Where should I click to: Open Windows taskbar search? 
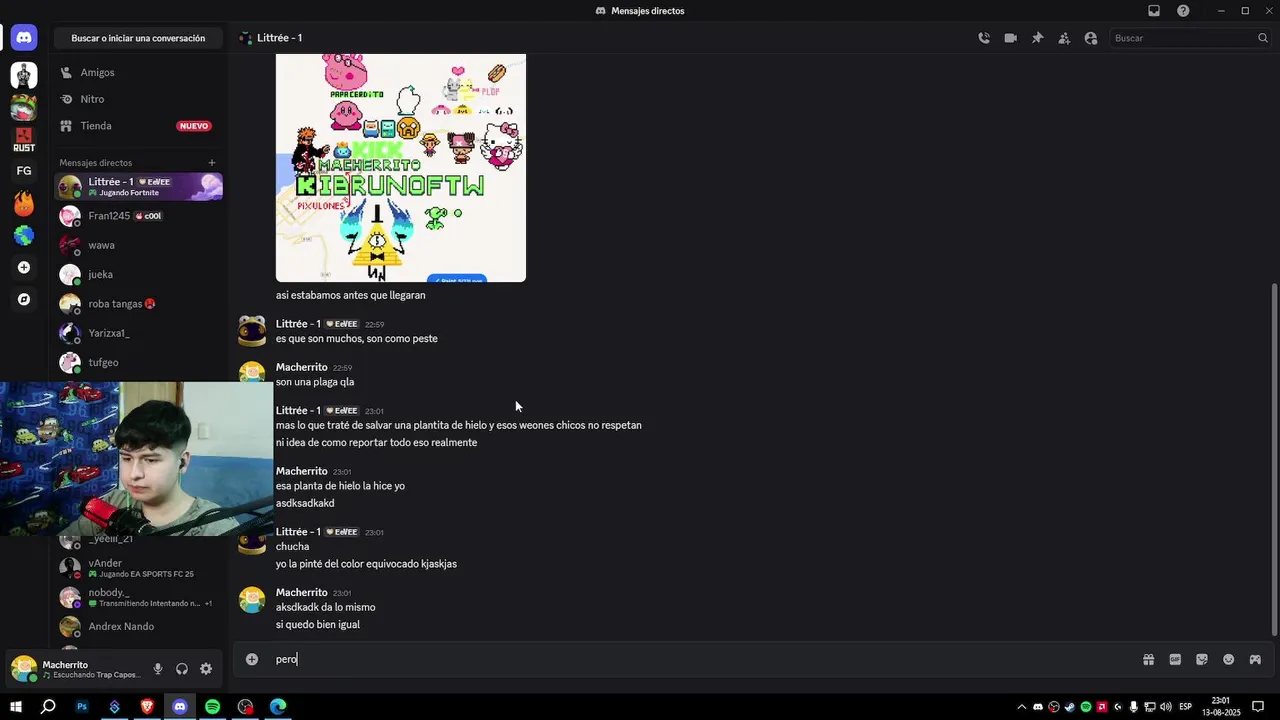point(48,707)
